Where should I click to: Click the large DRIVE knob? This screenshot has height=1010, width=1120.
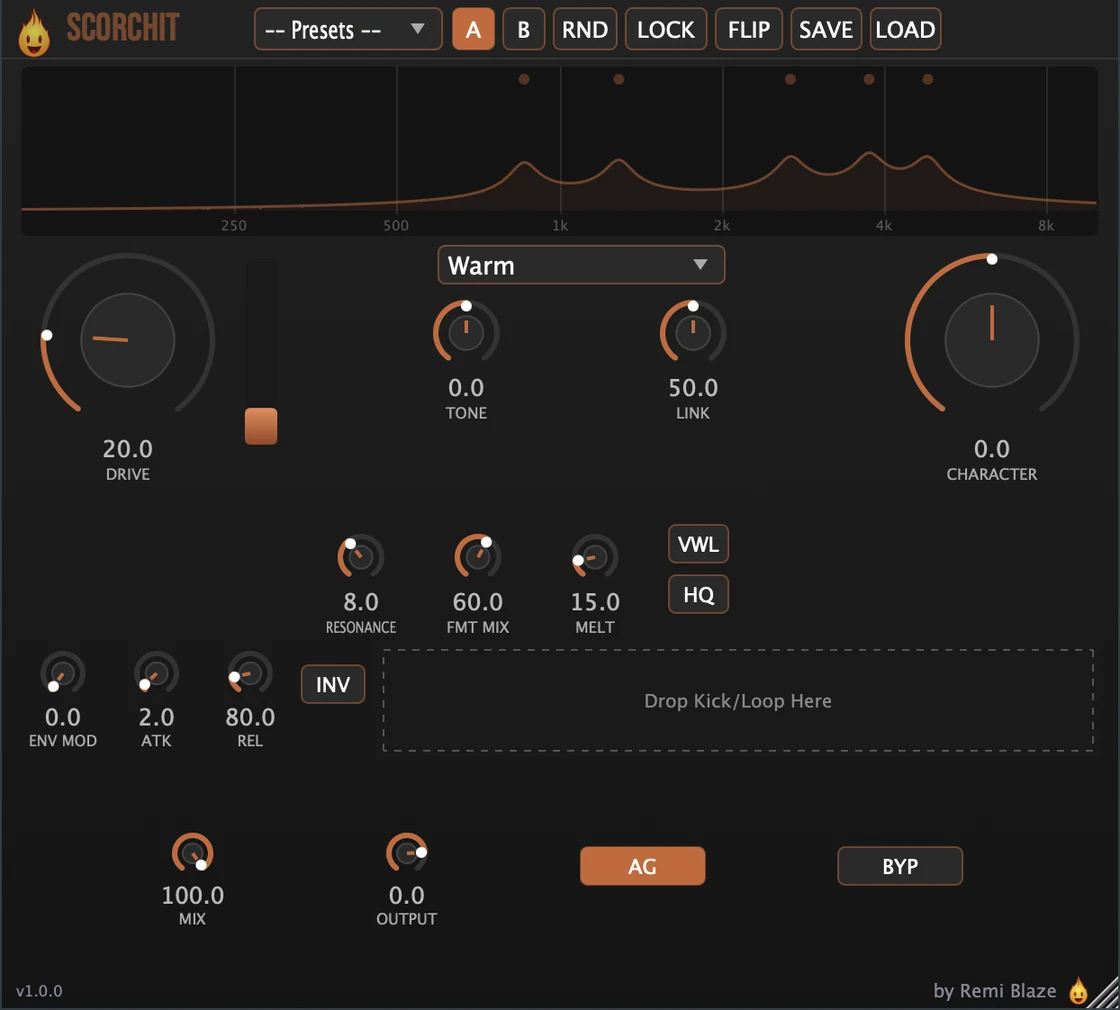click(x=128, y=340)
